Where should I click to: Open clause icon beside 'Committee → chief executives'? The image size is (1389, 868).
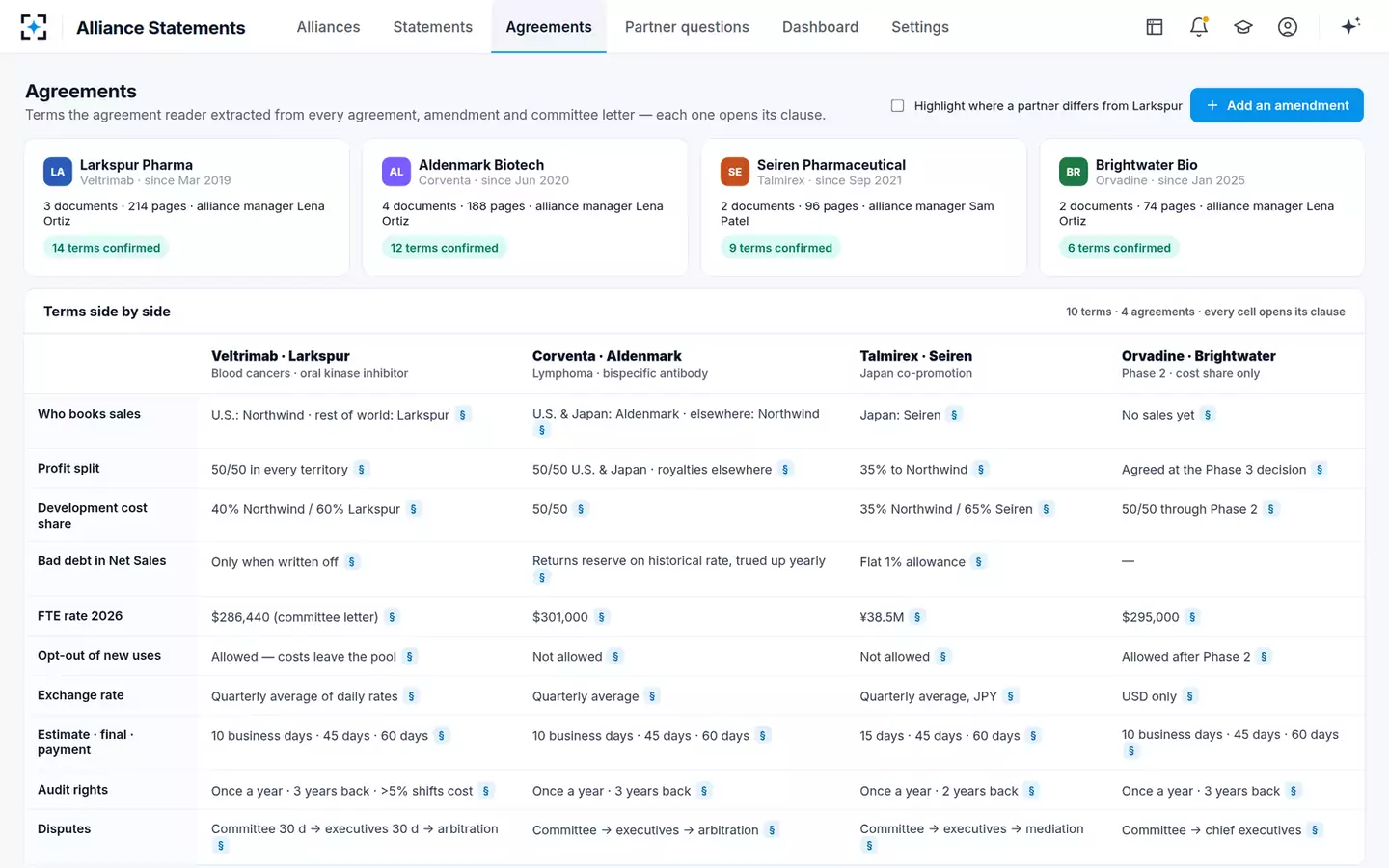1316,830
